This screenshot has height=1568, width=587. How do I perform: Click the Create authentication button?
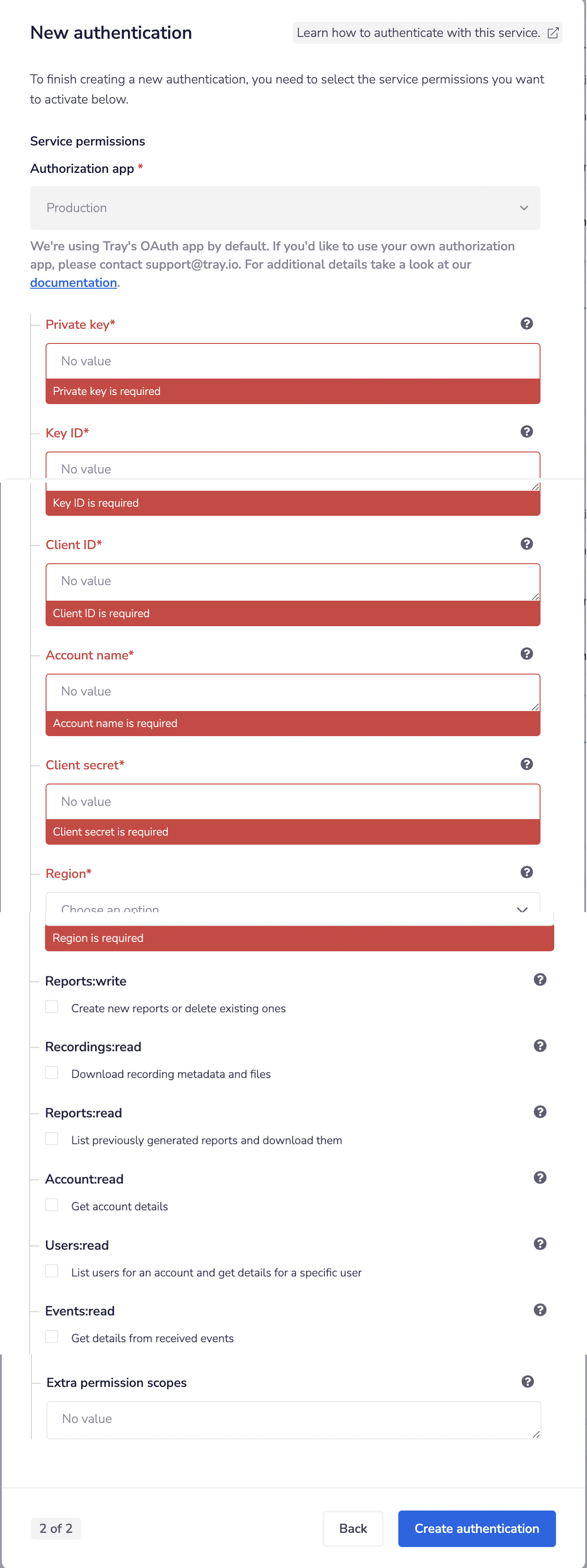click(476, 1528)
